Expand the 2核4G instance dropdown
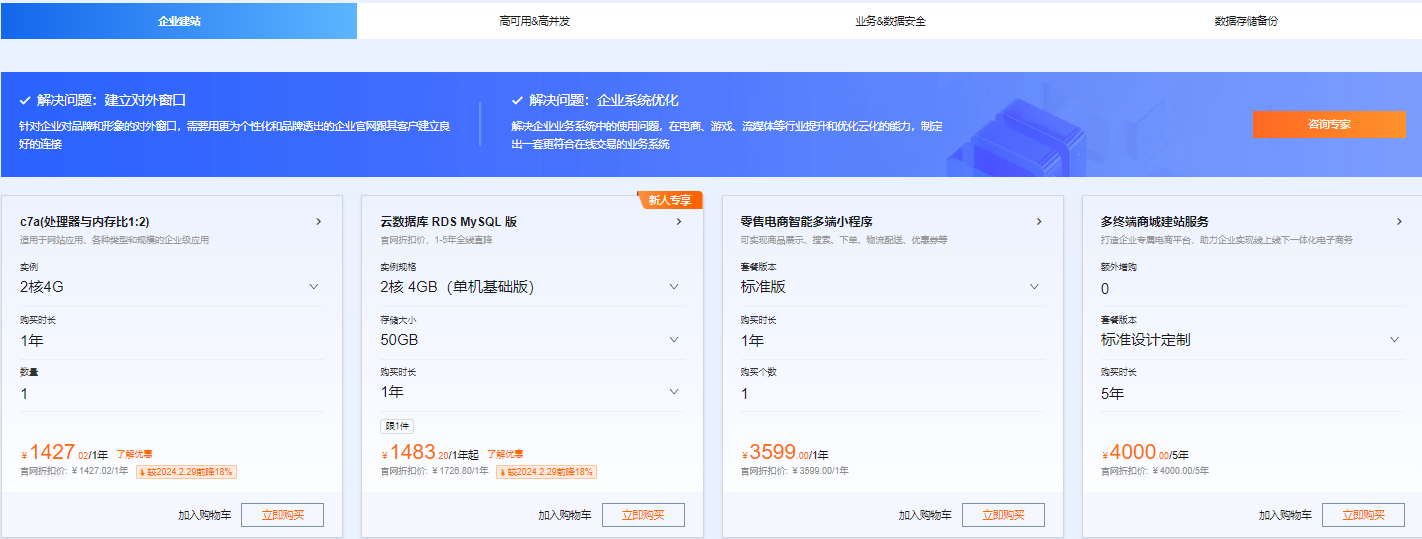 pyautogui.click(x=172, y=287)
